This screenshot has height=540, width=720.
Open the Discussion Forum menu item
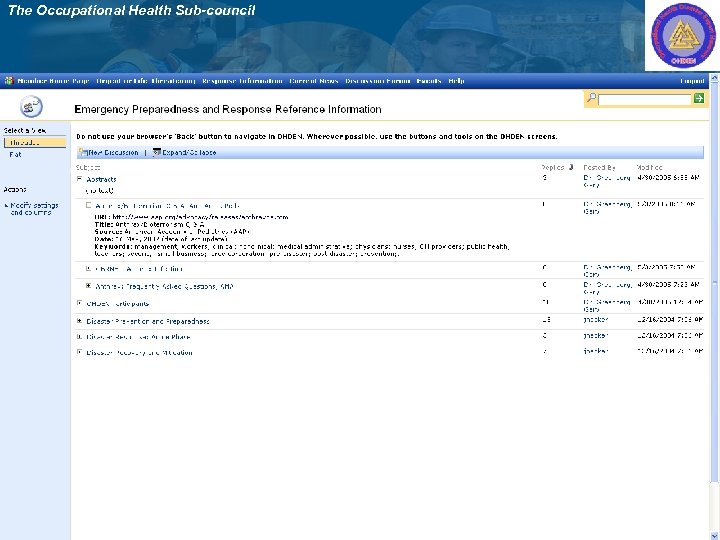point(377,81)
